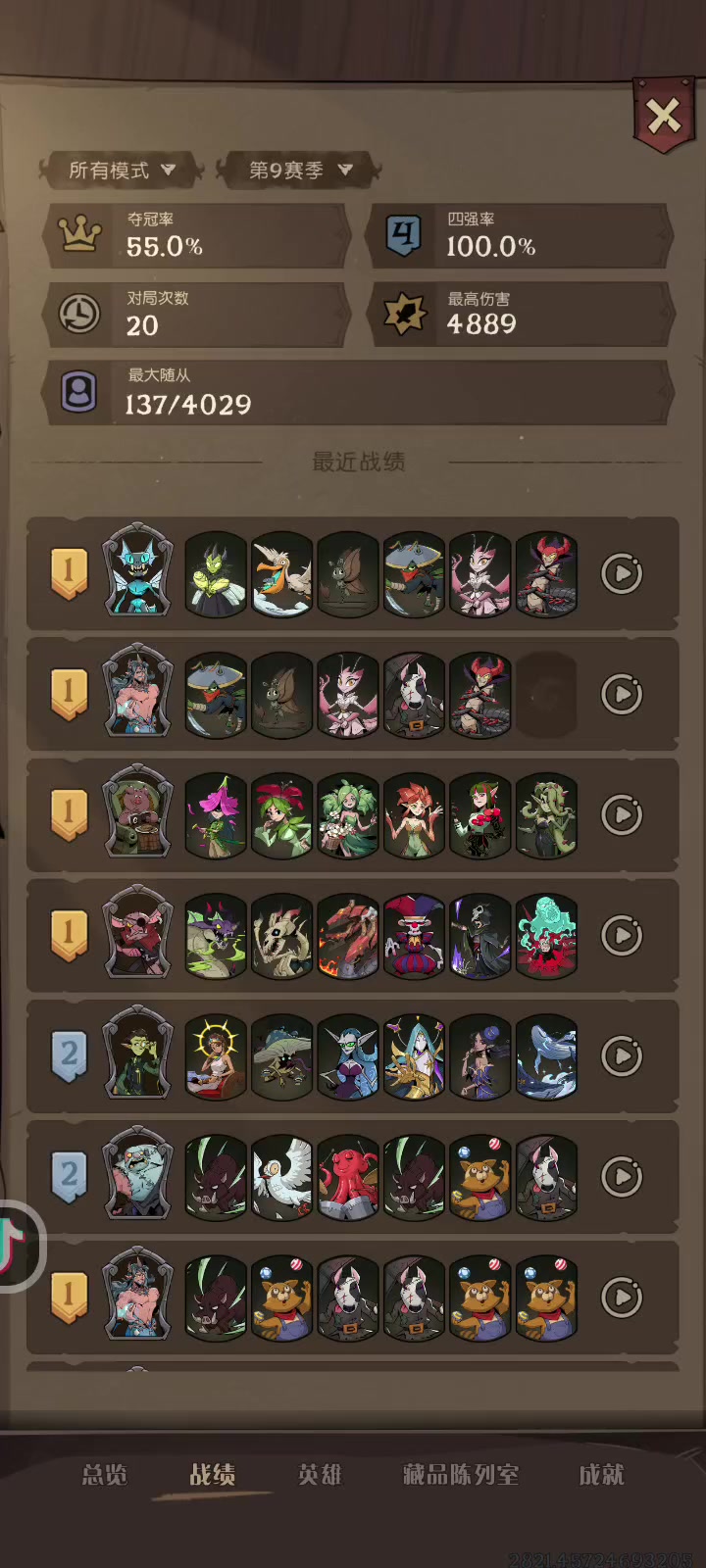Image resolution: width=706 pixels, height=1568 pixels.
Task: Play replay of the second match row
Action: click(x=622, y=695)
